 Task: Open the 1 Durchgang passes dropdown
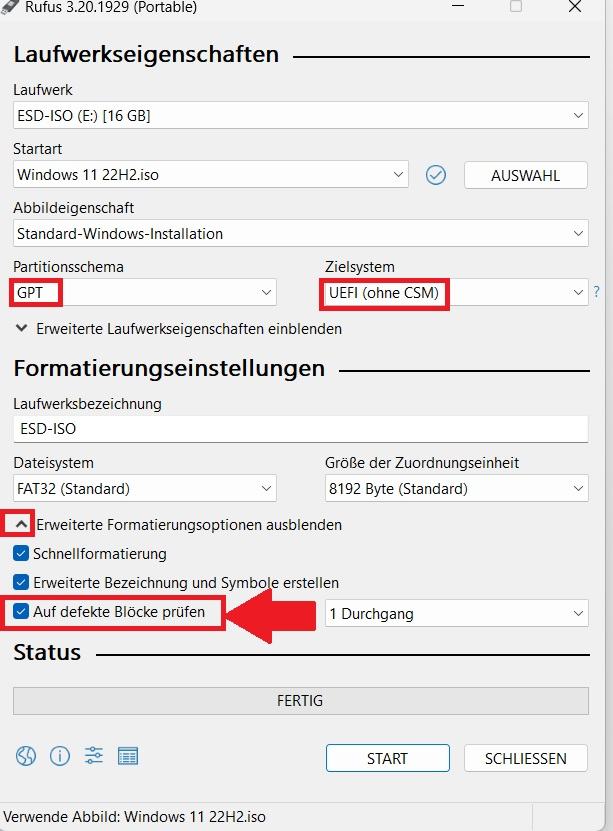pos(456,613)
